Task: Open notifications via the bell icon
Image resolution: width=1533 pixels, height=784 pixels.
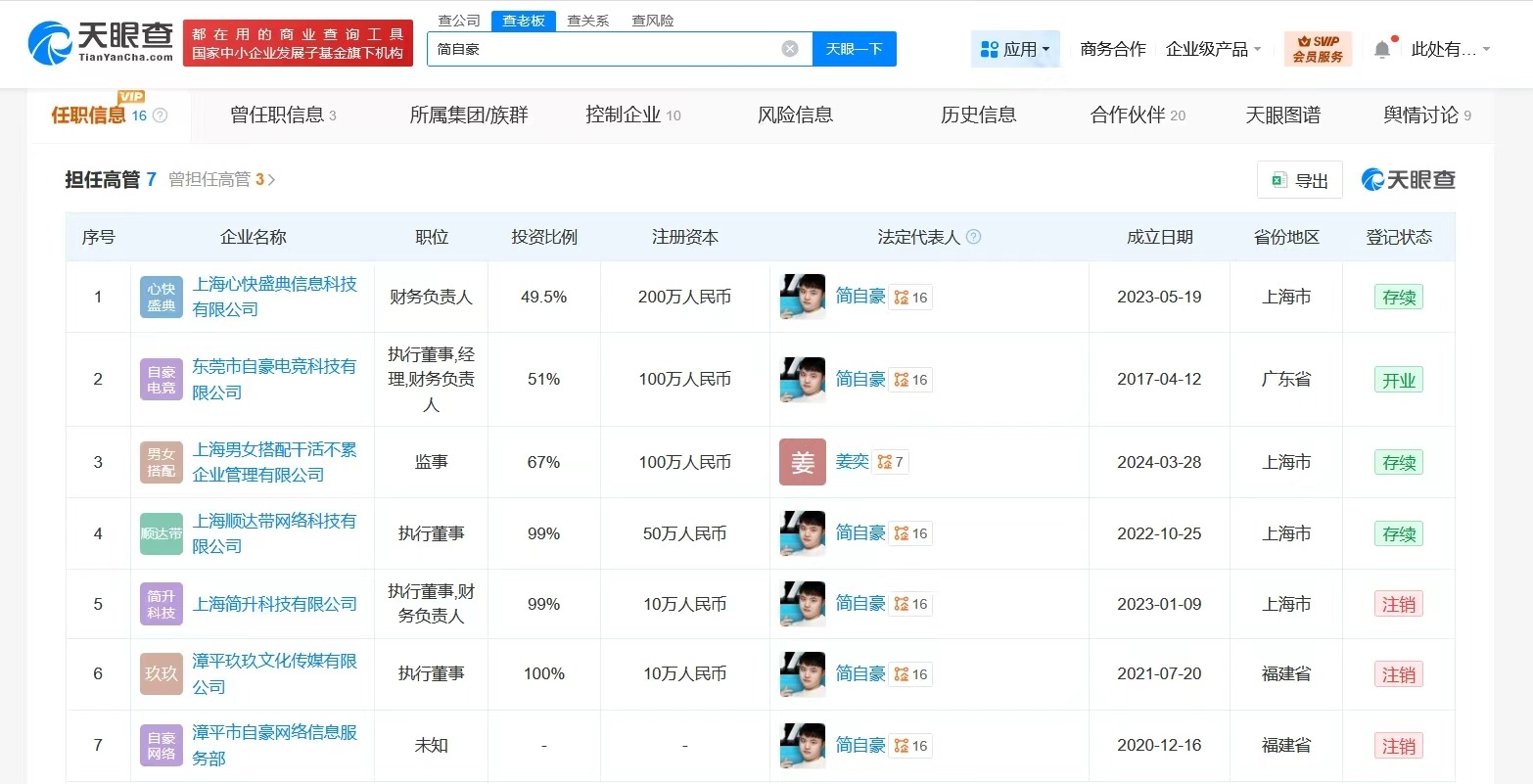Action: pos(1382,47)
